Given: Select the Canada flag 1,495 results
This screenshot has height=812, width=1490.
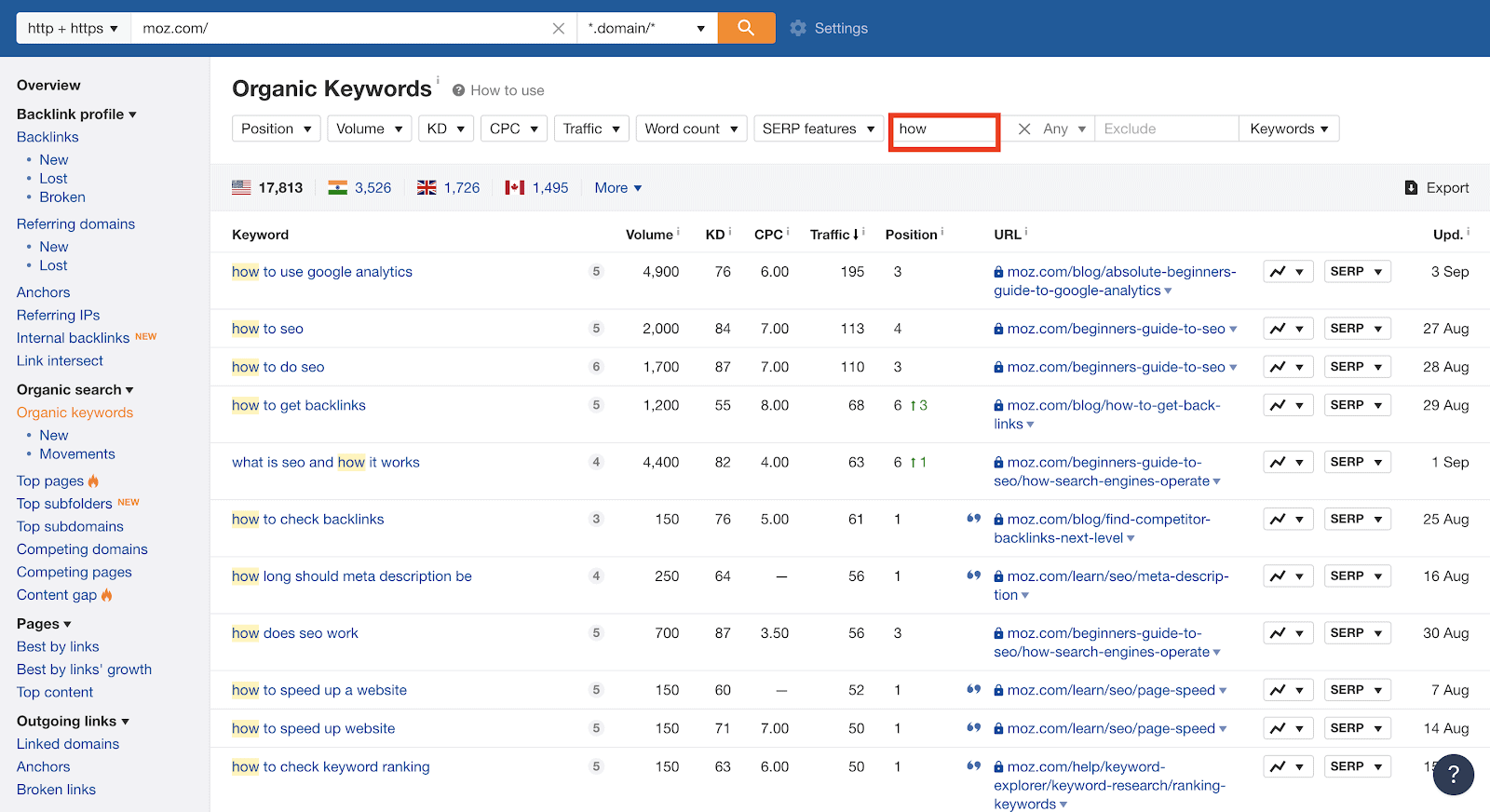Looking at the screenshot, I should [537, 188].
